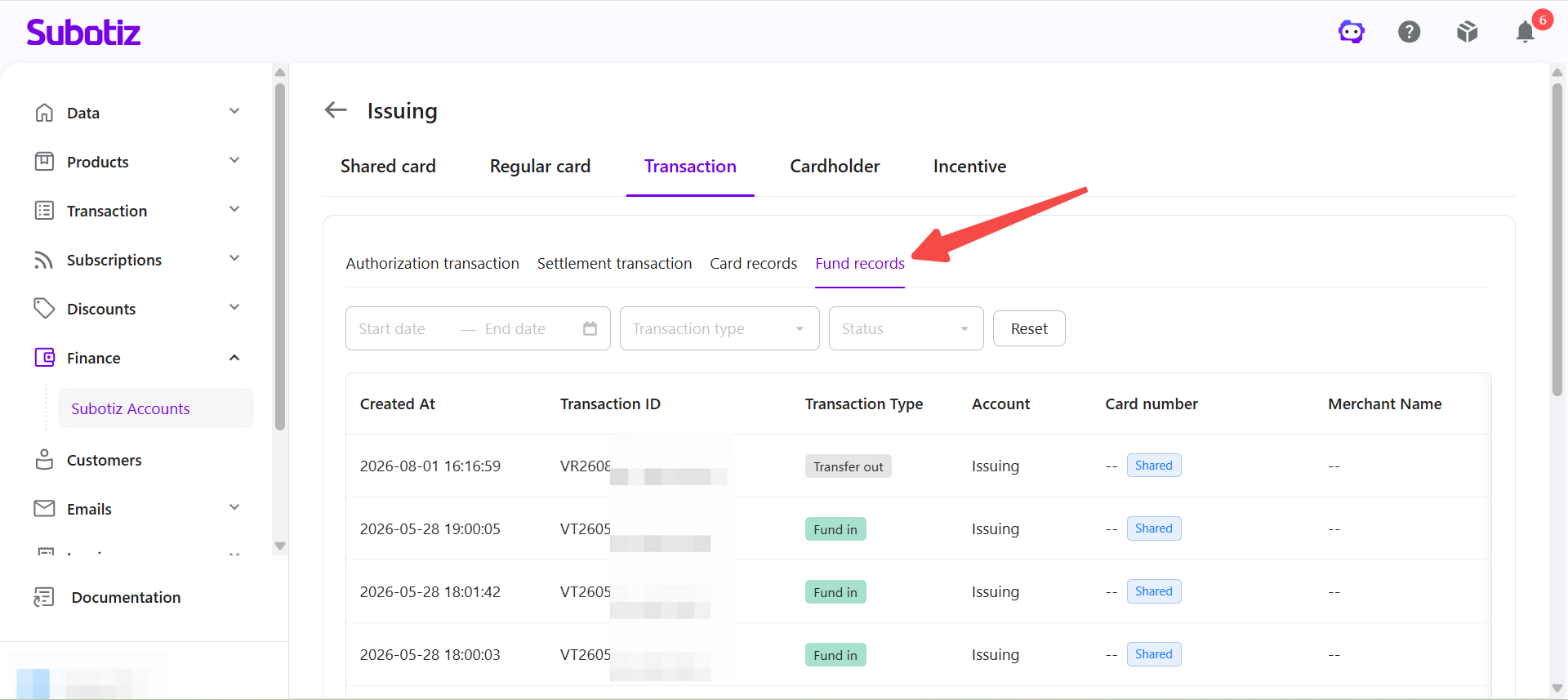Click the Data home icon in sidebar
Screen dimensions: 1568x700
[44, 113]
